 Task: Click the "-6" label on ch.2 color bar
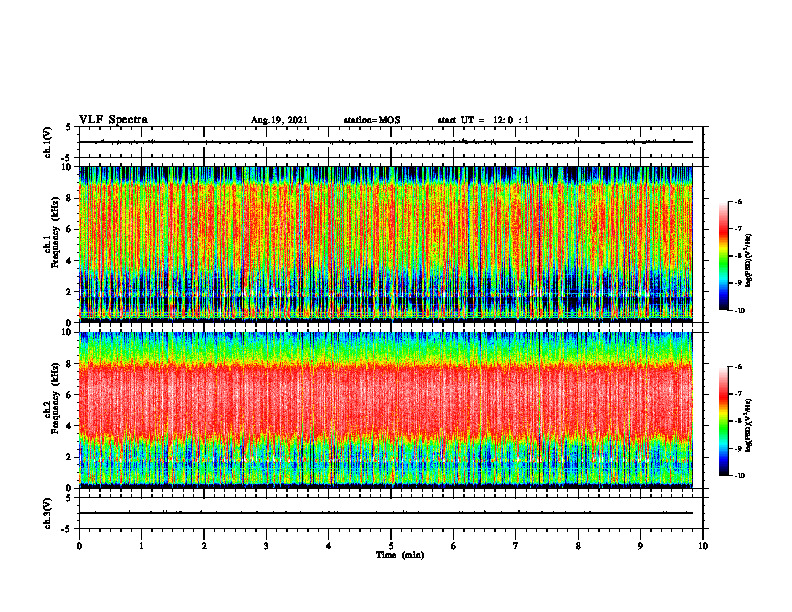738,367
